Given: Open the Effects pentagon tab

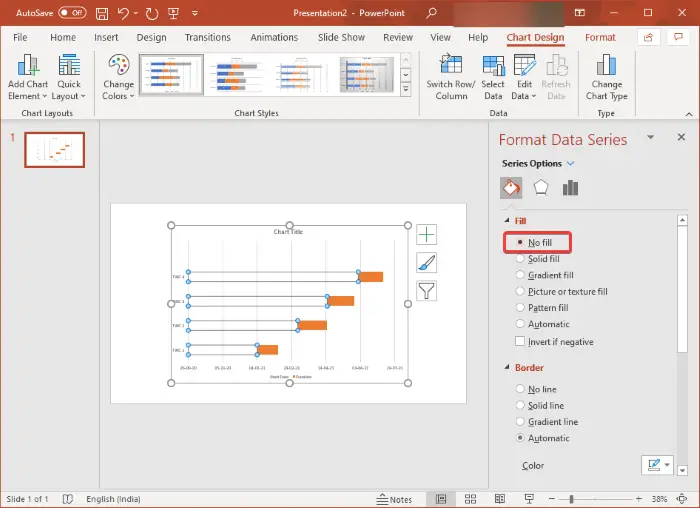Looking at the screenshot, I should pyautogui.click(x=541, y=187).
